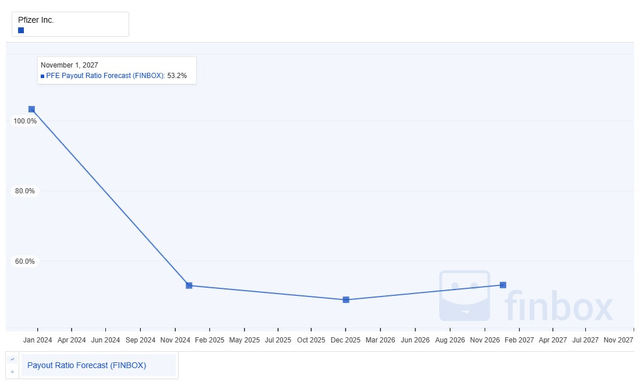640x385 pixels.
Task: Click the Feb 2025 x-axis label
Action: pos(209,340)
